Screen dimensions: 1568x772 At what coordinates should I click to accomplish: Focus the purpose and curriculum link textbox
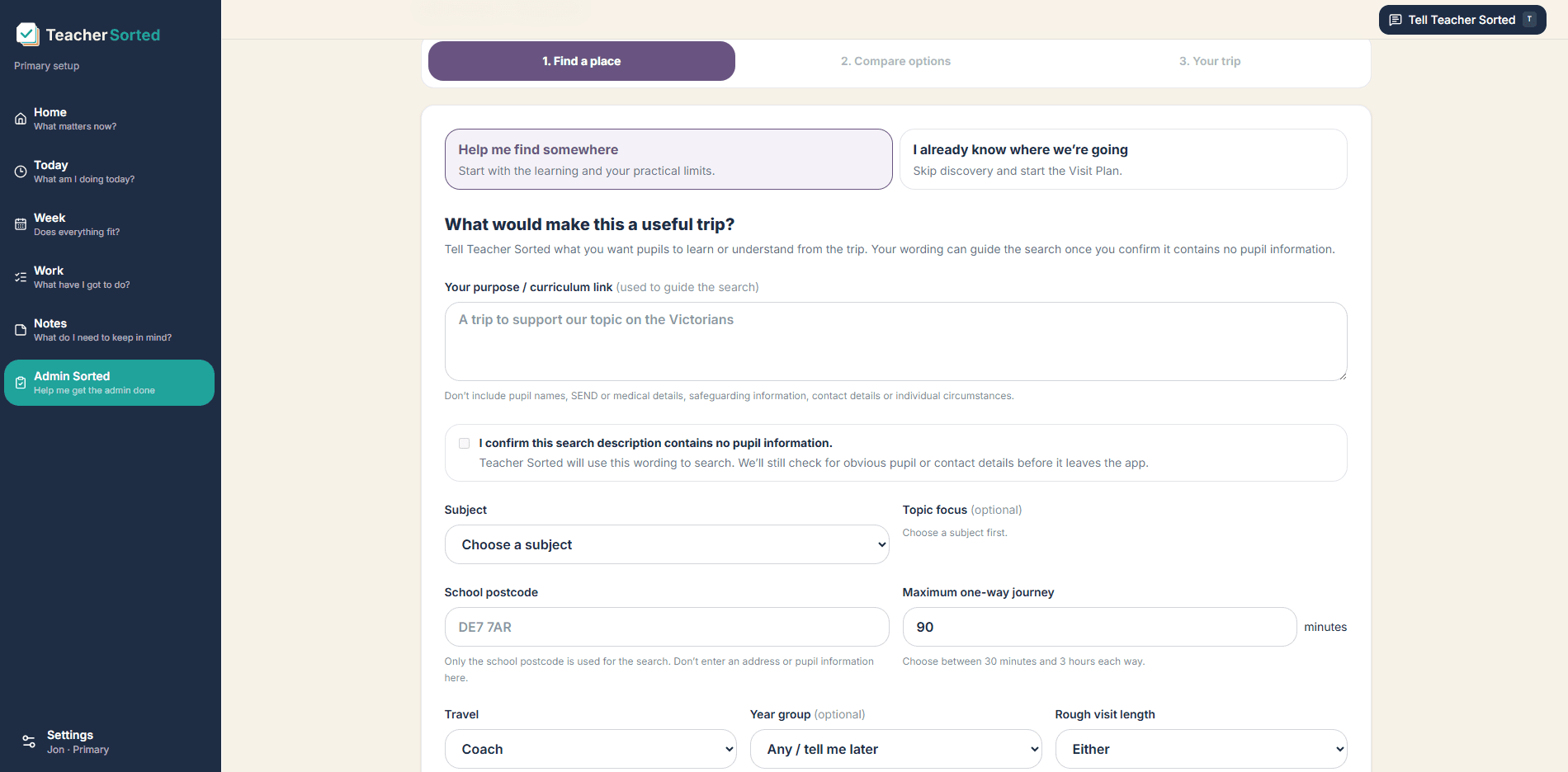[x=896, y=341]
